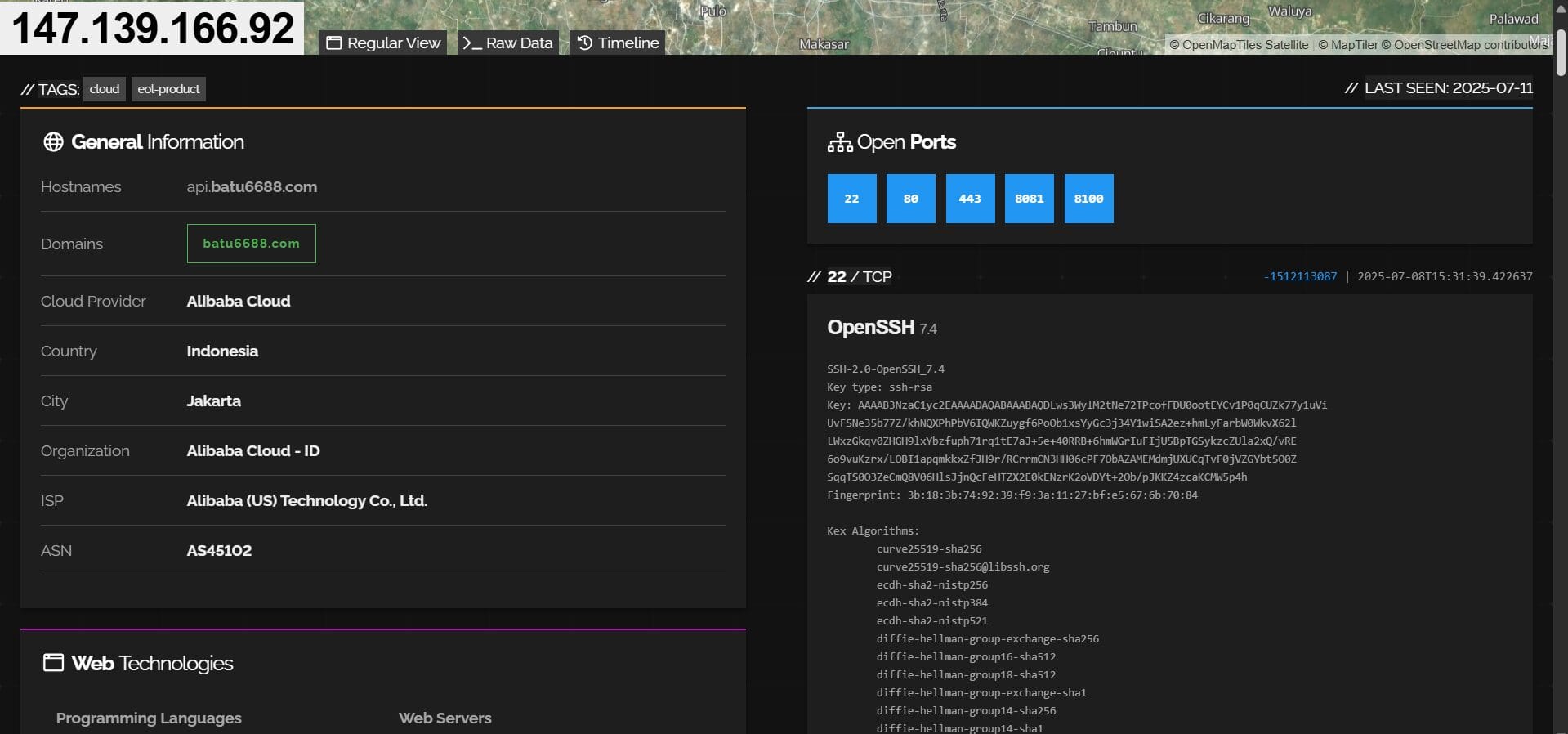Viewport: 1568px width, 734px height.
Task: Click the AS45102 ASN value
Action: tap(219, 550)
